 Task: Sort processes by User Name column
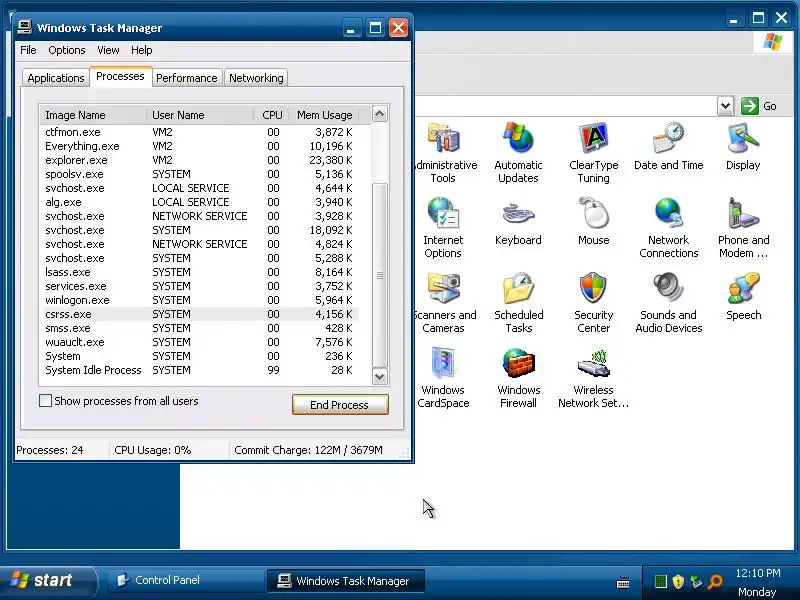click(200, 115)
